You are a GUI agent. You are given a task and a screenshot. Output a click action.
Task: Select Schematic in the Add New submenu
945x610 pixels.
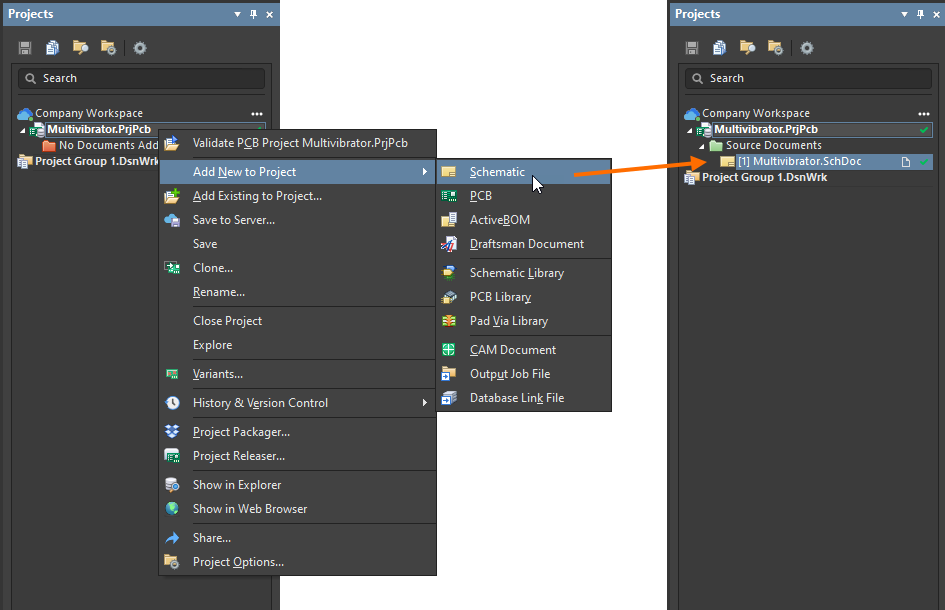coord(497,172)
